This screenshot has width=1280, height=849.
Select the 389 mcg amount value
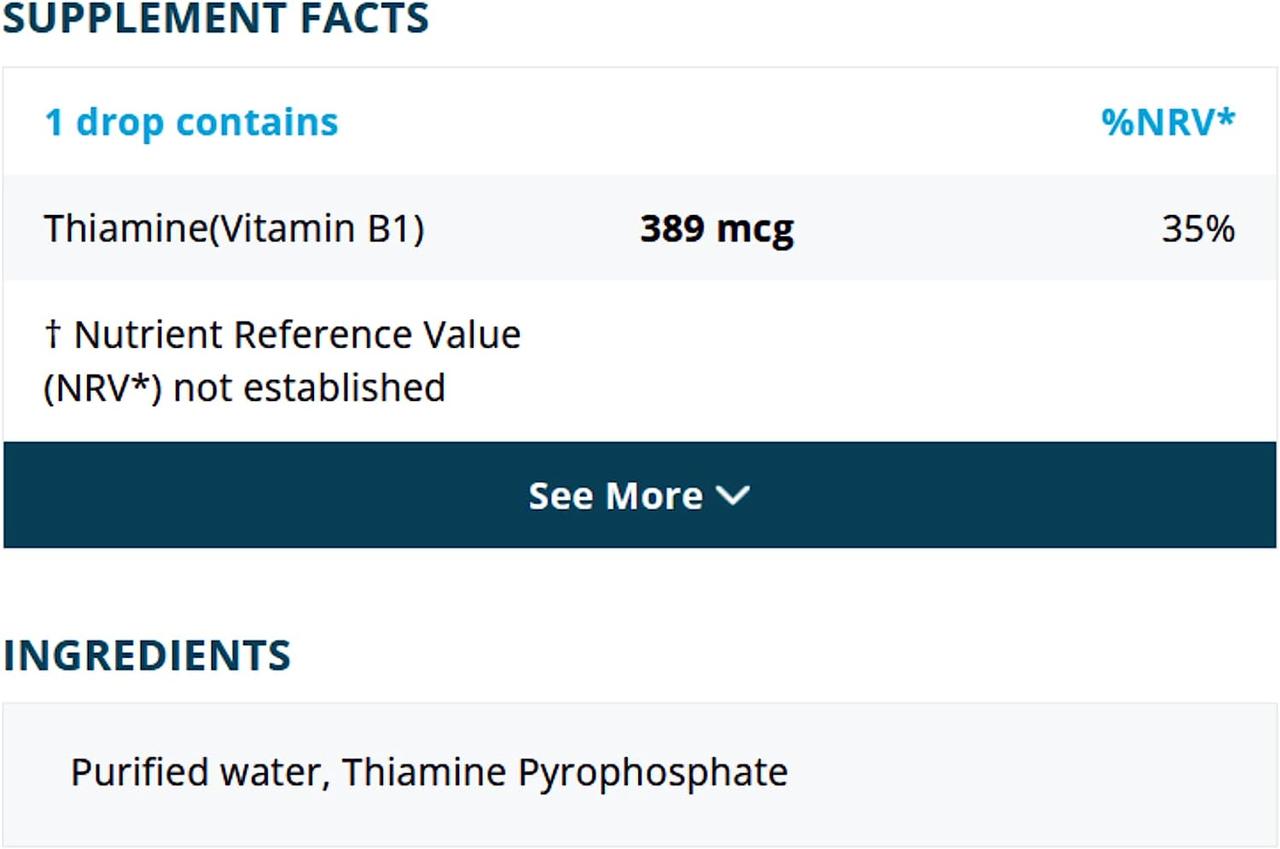click(716, 229)
